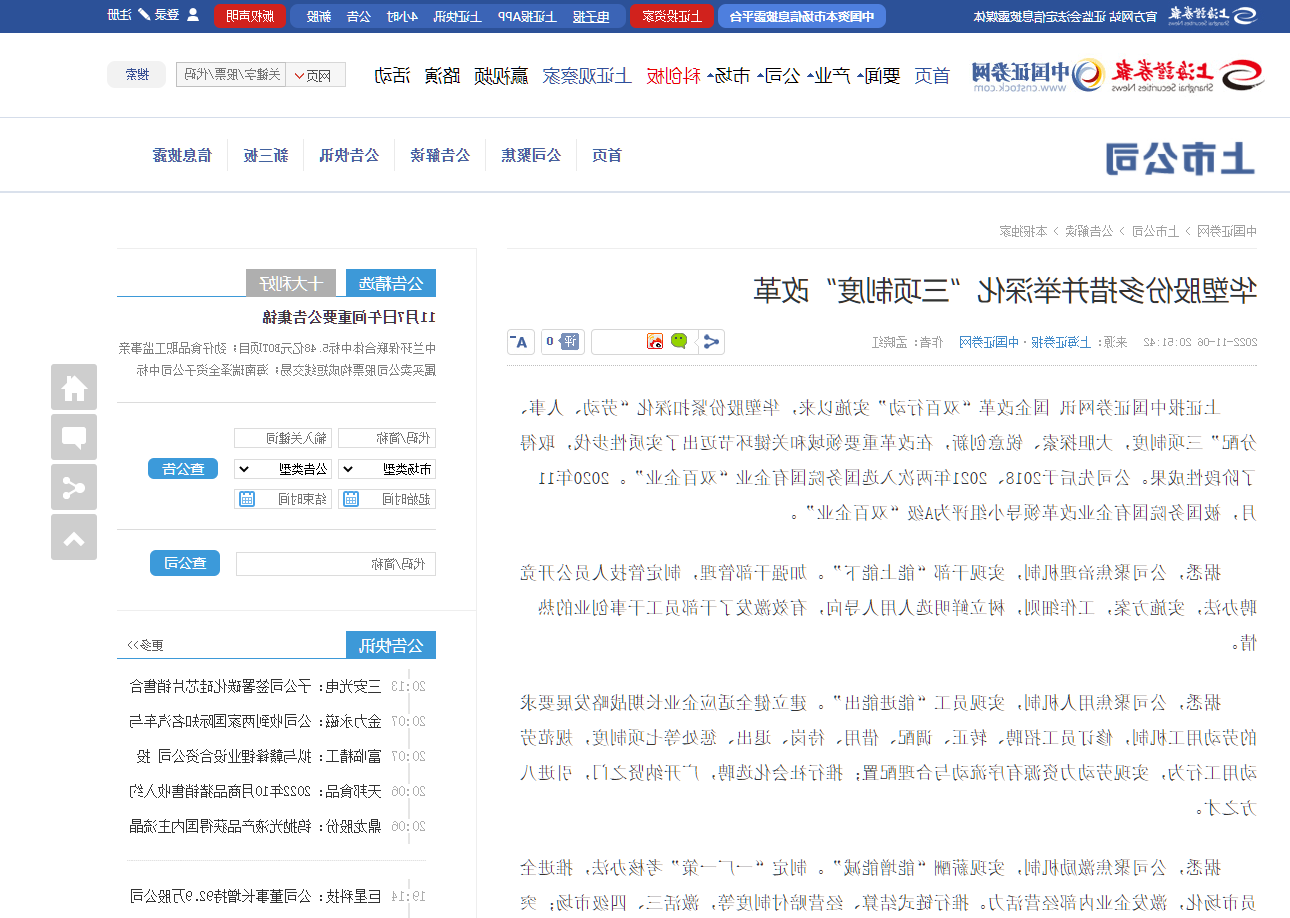
Task: Focus the 代码/简称 field beside 查公司
Action: click(x=335, y=564)
